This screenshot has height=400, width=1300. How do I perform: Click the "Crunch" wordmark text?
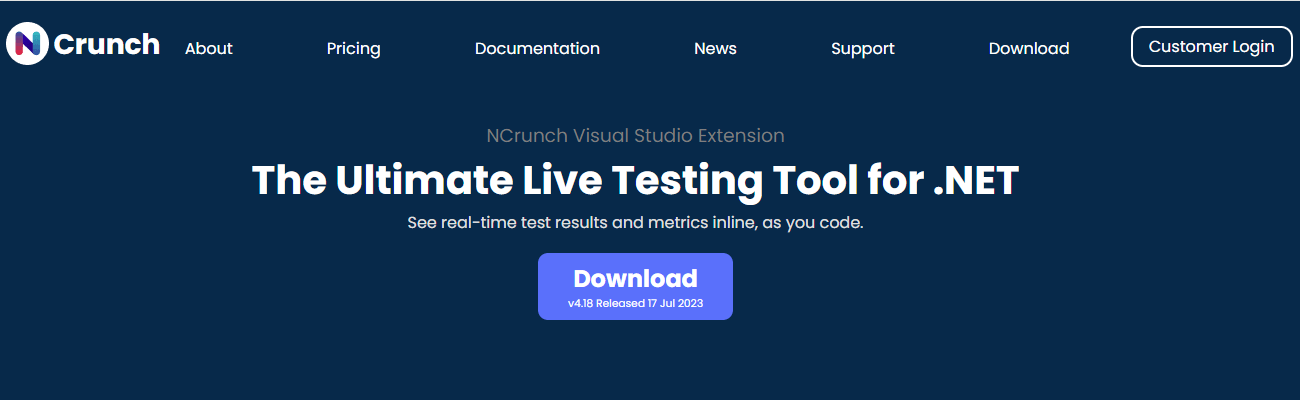pyautogui.click(x=107, y=44)
